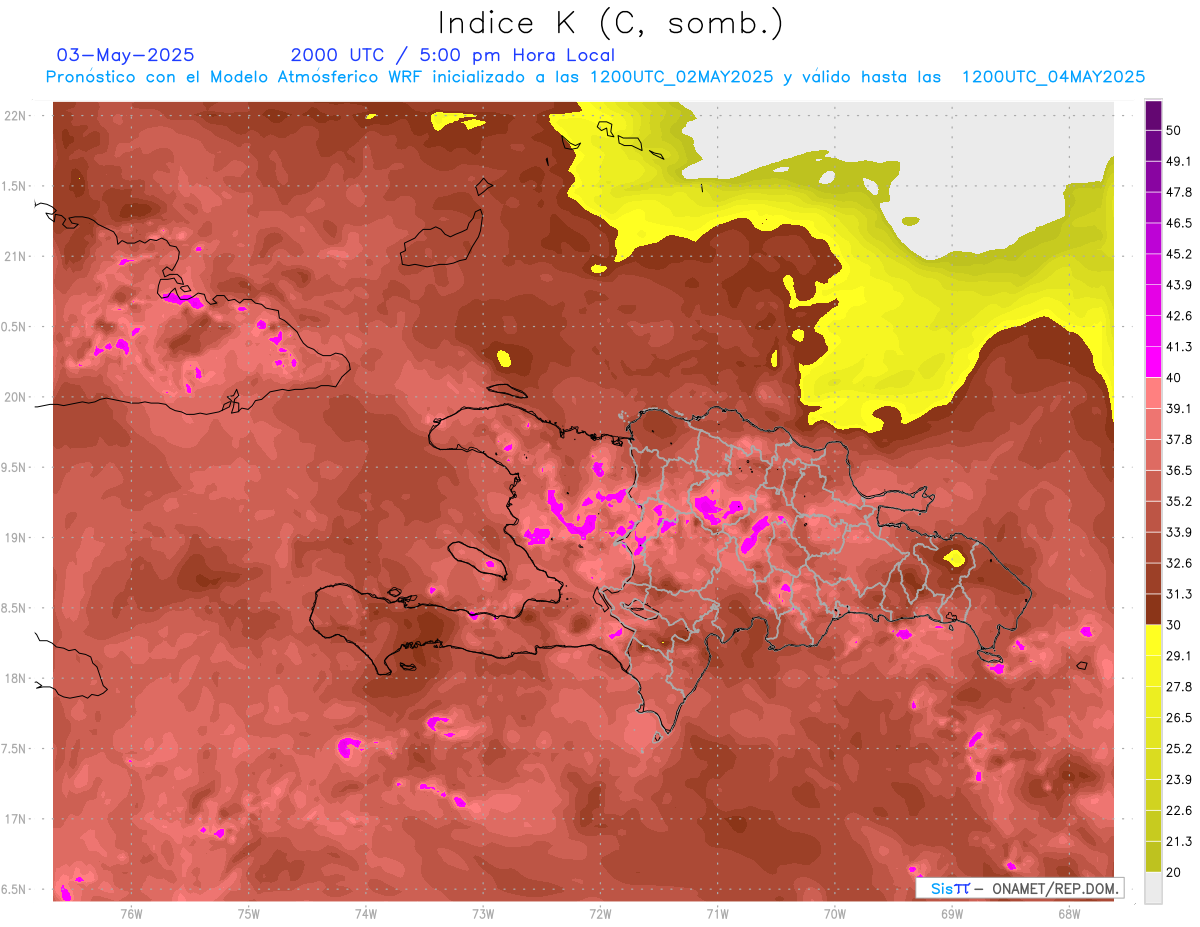Click the legend value "23.9"
The height and width of the screenshot is (927, 1200).
pyautogui.click(x=1179, y=780)
